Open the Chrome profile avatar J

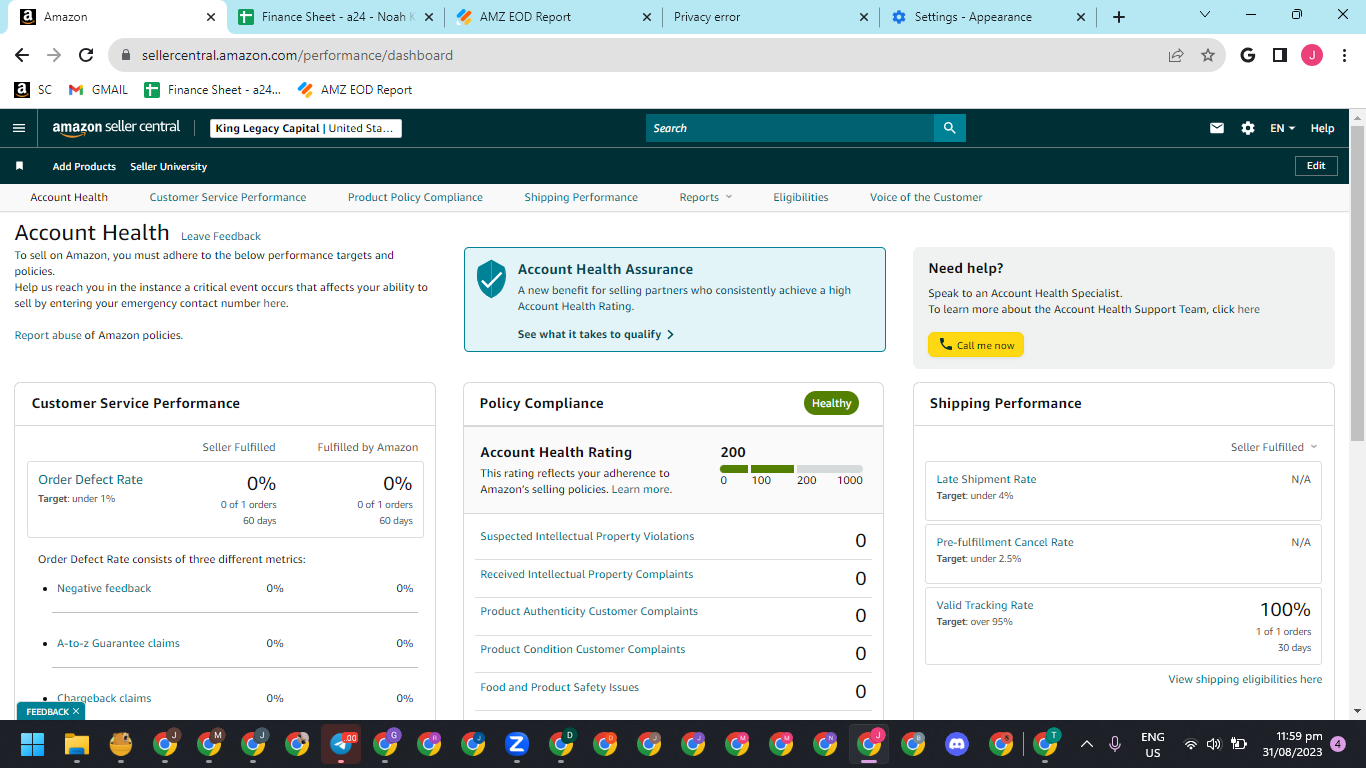pos(1311,55)
